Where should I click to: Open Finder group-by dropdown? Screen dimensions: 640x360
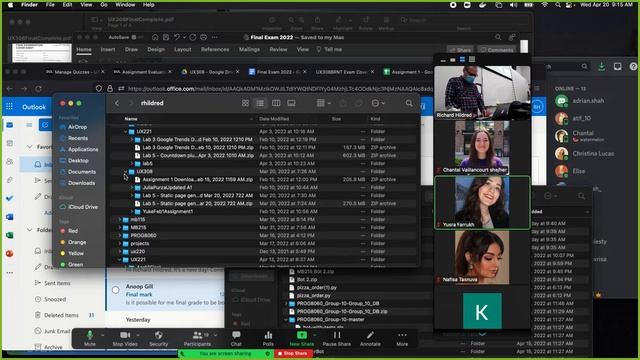coord(324,103)
